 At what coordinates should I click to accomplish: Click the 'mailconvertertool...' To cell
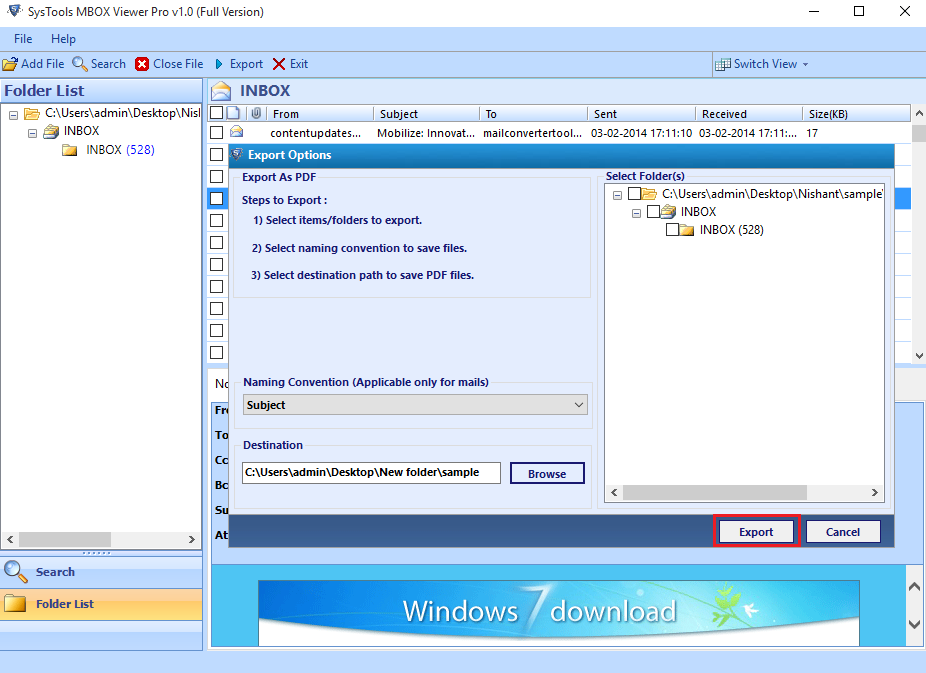point(532,133)
